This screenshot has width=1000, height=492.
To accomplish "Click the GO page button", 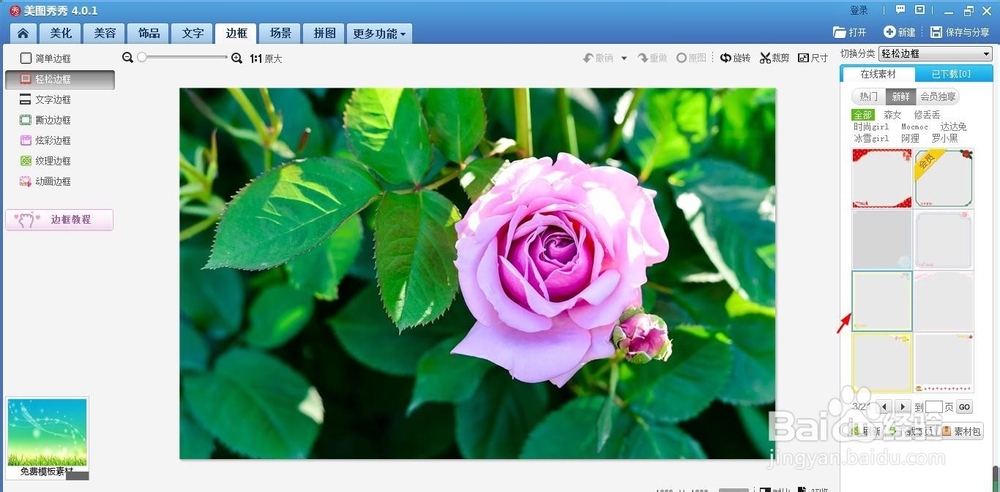I will pyautogui.click(x=964, y=407).
